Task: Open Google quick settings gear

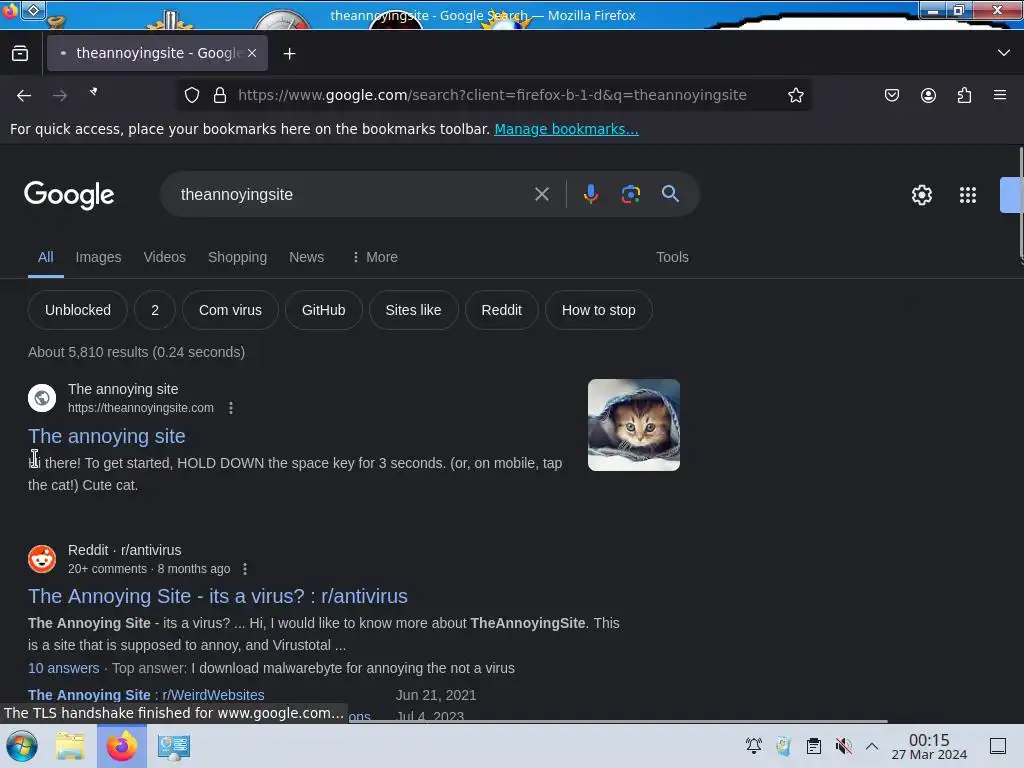Action: 921,195
